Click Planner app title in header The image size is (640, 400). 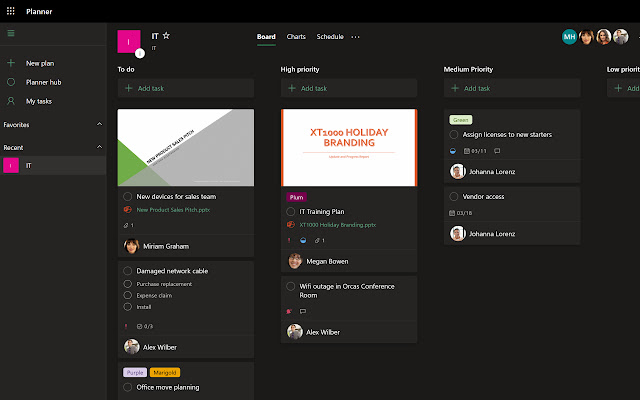[39, 11]
